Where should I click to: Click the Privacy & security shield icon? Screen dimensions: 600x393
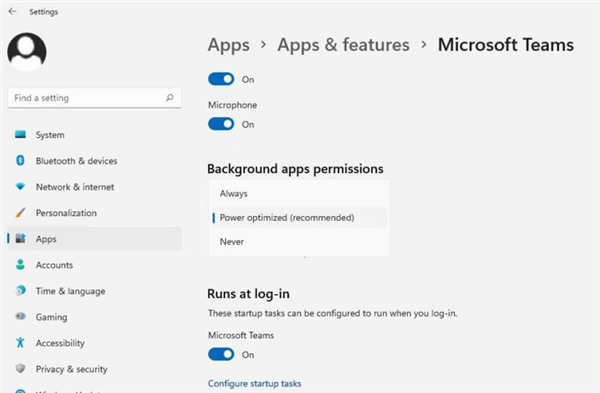click(x=20, y=369)
